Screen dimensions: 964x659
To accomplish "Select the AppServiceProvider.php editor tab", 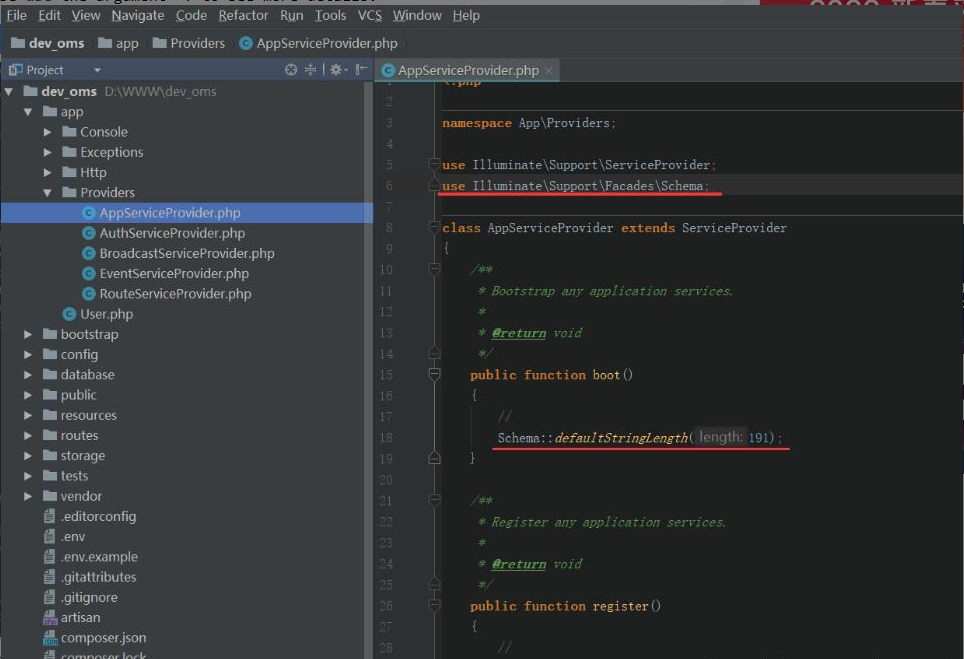I will click(x=468, y=70).
